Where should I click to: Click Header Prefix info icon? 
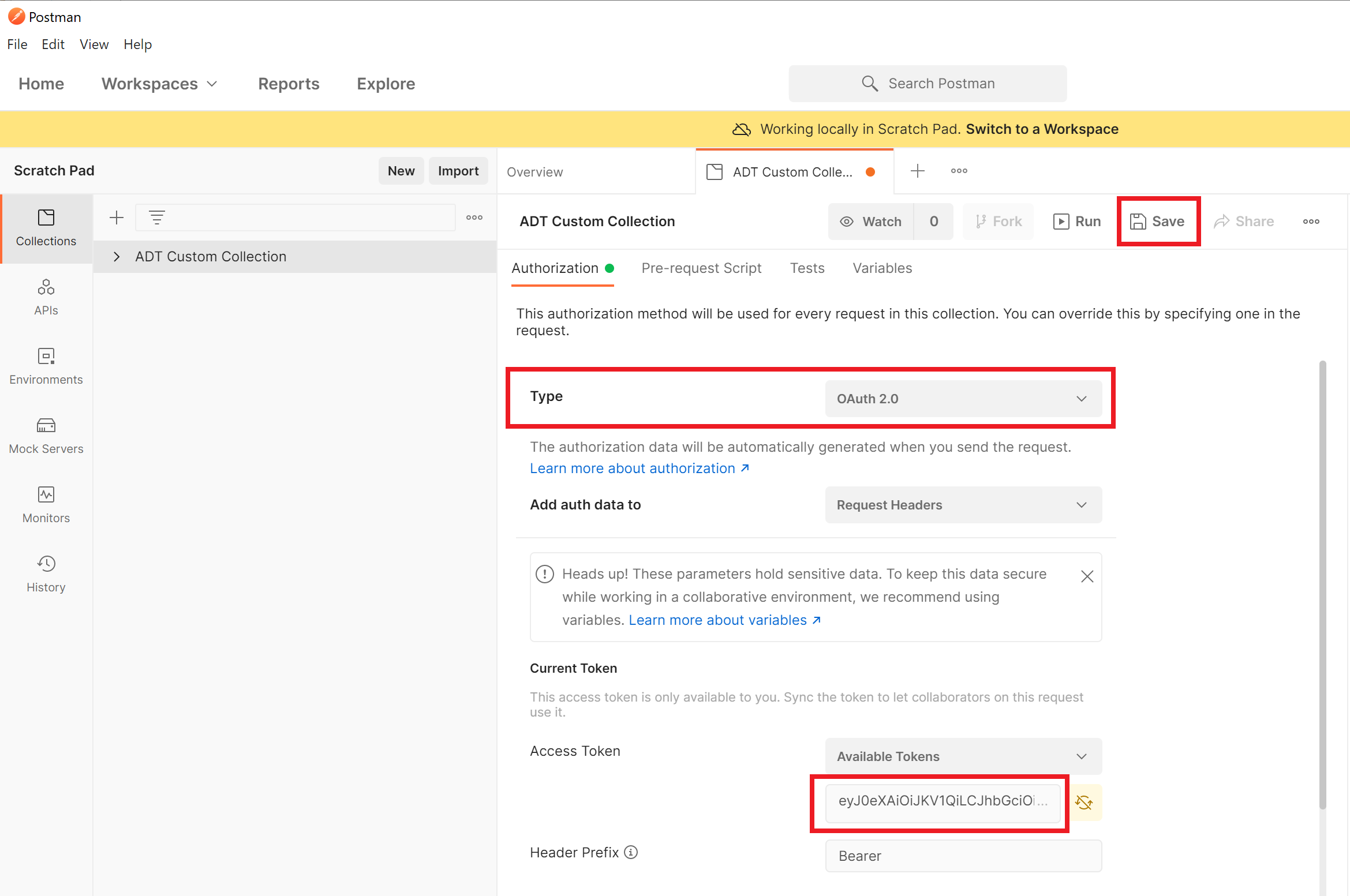pos(631,852)
